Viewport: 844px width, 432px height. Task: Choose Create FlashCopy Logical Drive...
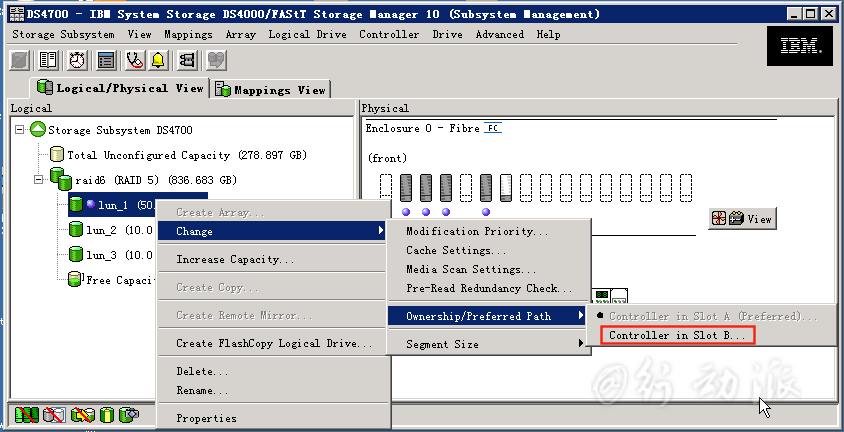(273, 343)
